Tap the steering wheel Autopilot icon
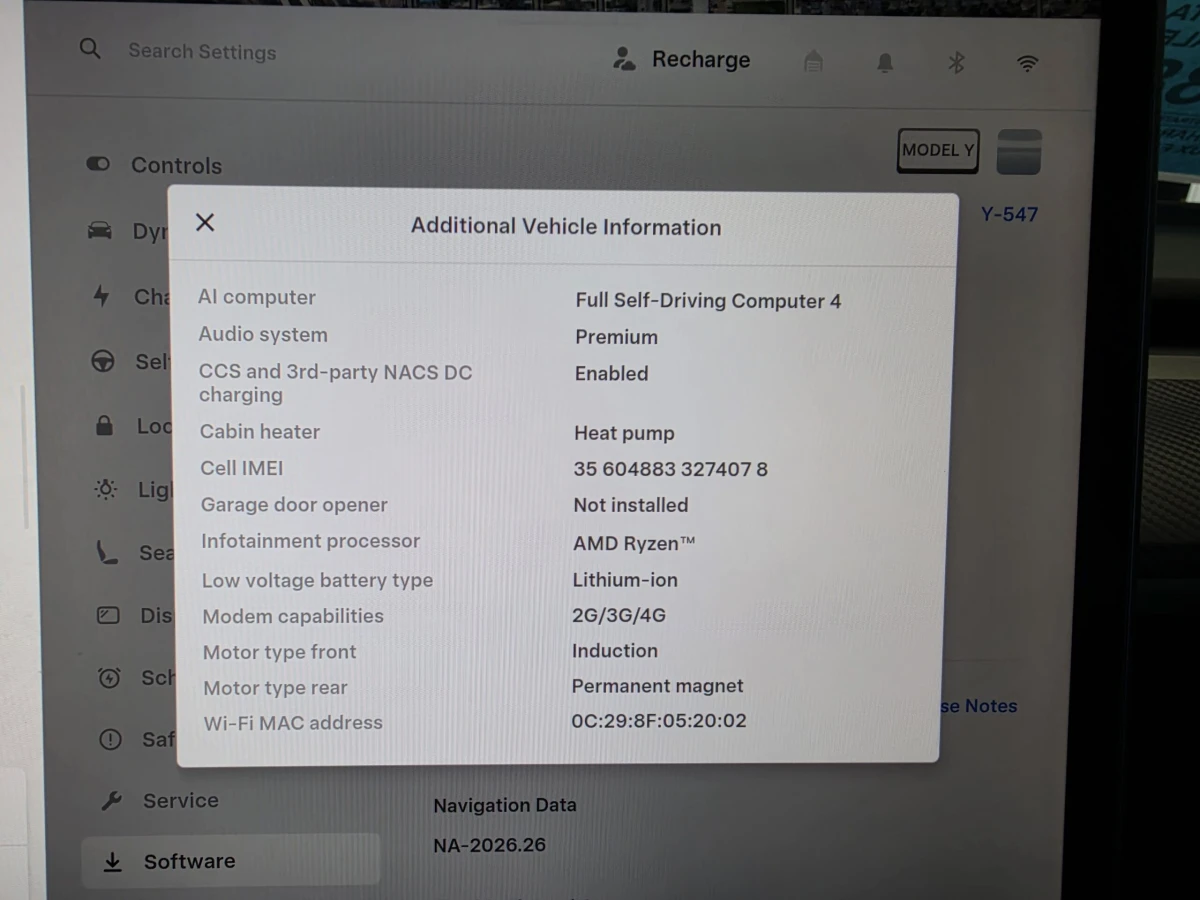This screenshot has height=900, width=1200. pyautogui.click(x=103, y=362)
